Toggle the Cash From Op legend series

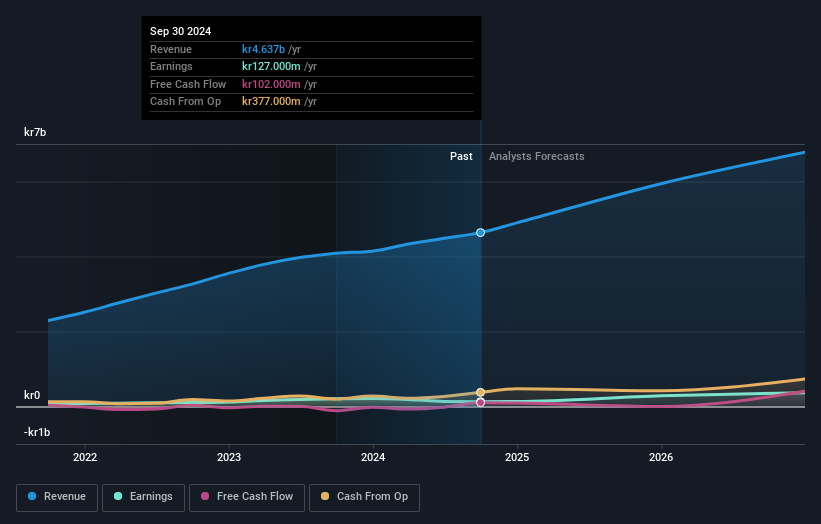click(x=364, y=497)
